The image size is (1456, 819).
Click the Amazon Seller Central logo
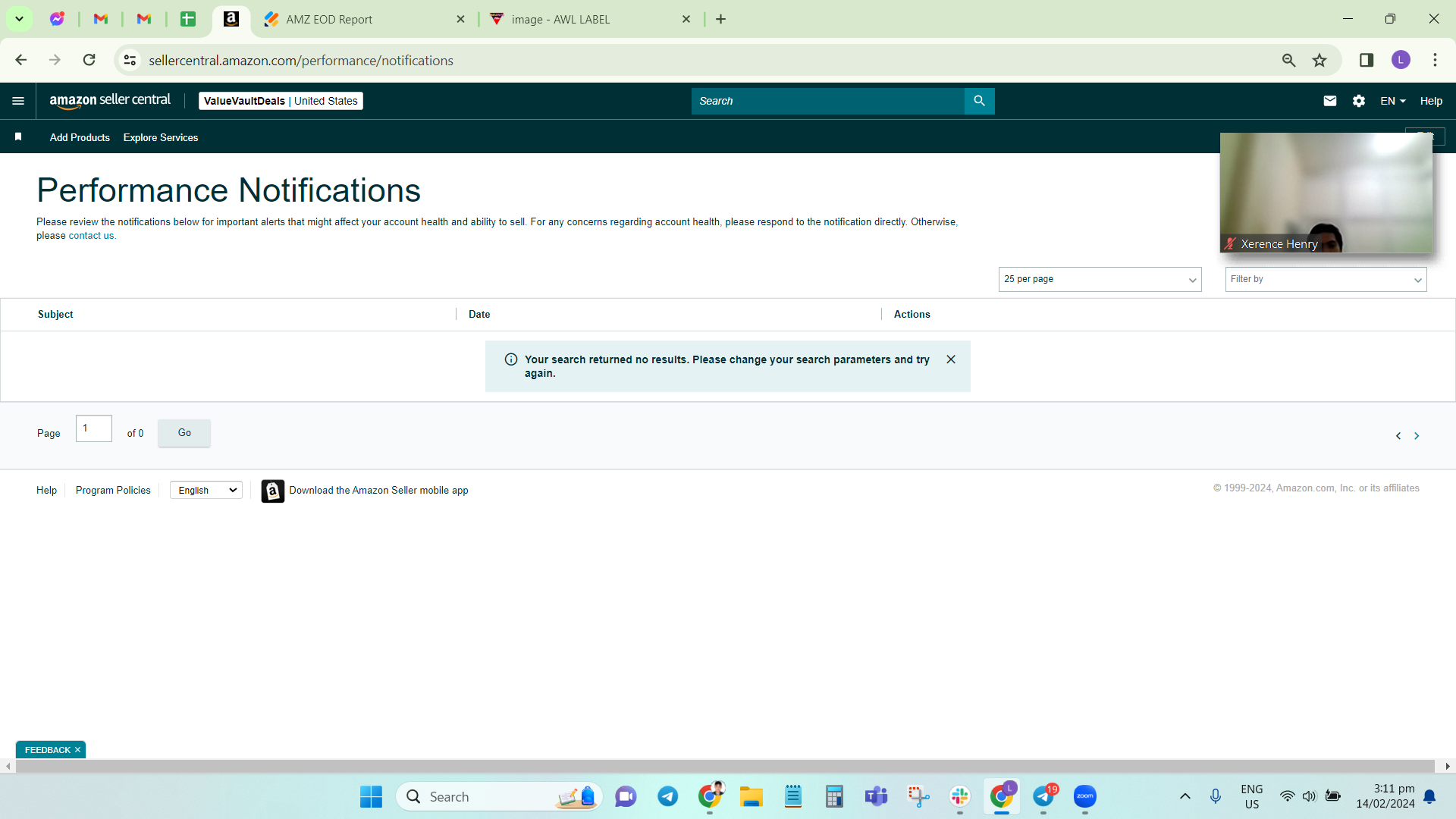coord(110,101)
